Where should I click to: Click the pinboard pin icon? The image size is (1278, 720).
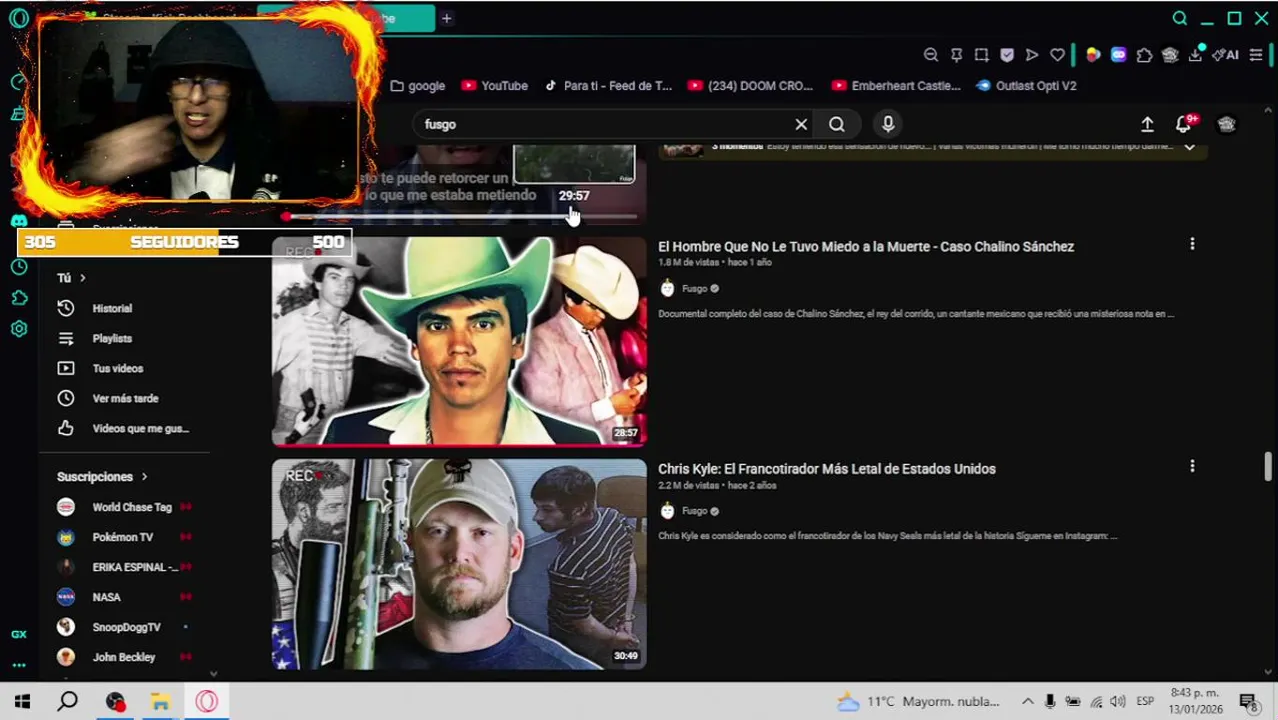[x=956, y=55]
